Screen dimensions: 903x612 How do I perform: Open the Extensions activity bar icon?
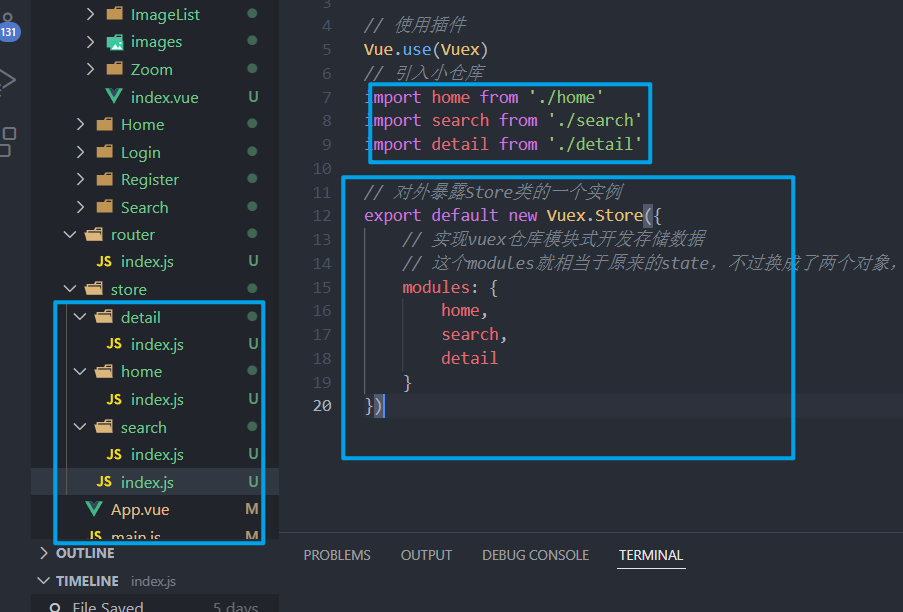point(7,142)
